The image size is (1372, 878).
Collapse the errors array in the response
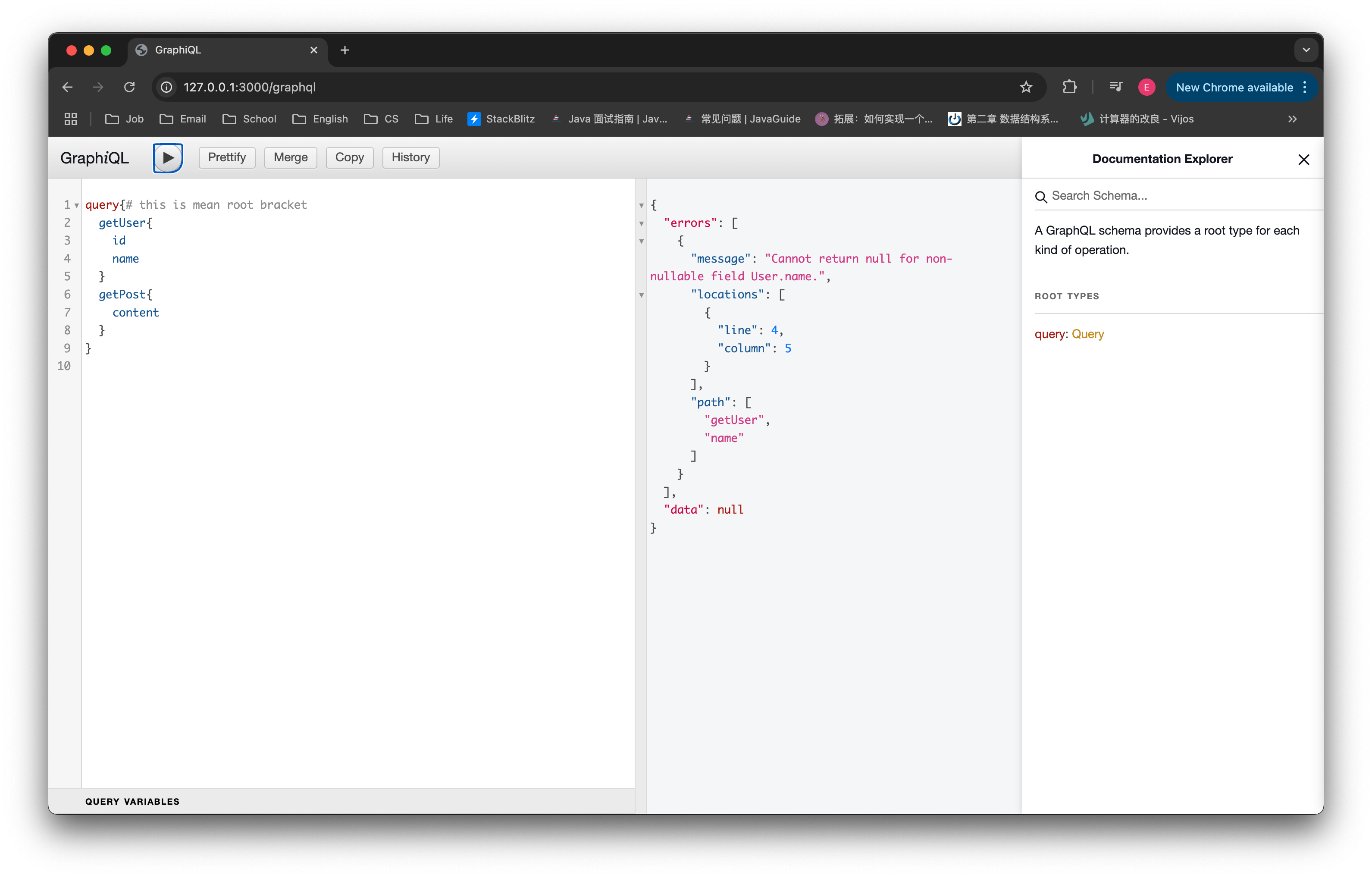[642, 224]
